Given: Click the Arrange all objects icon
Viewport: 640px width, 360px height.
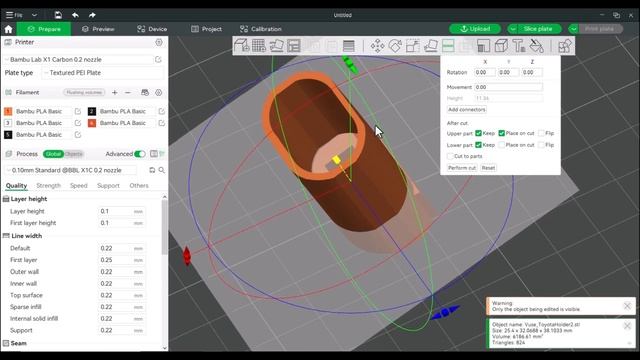Looking at the screenshot, I should click(293, 46).
